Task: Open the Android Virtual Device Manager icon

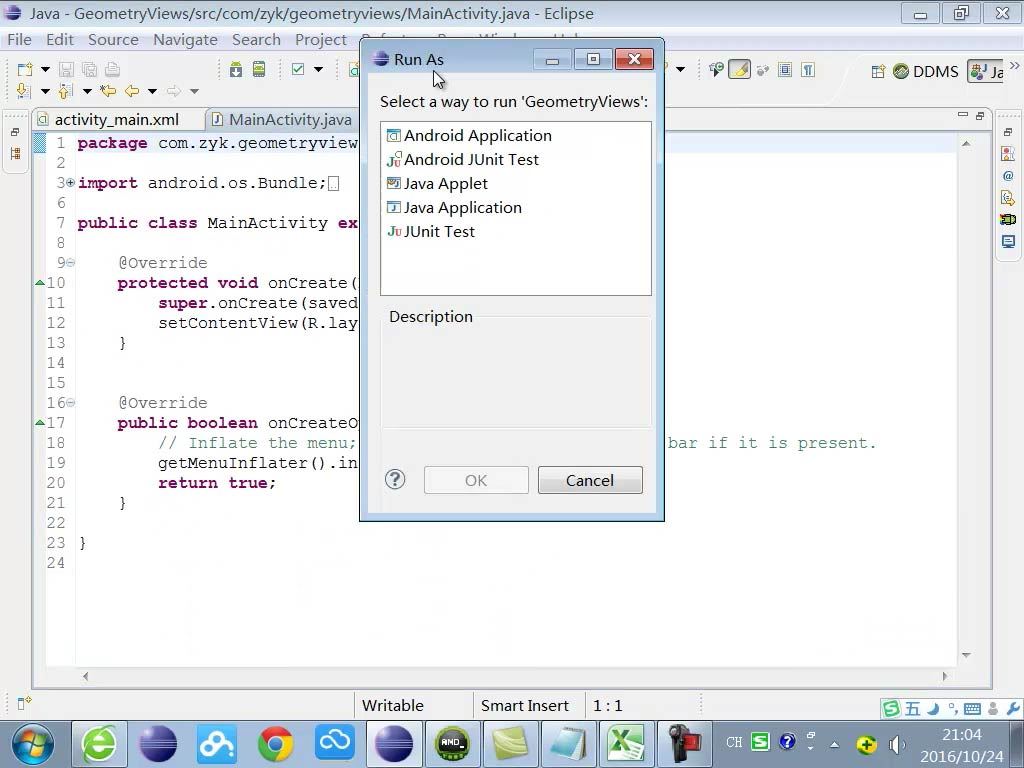Action: 259,69
